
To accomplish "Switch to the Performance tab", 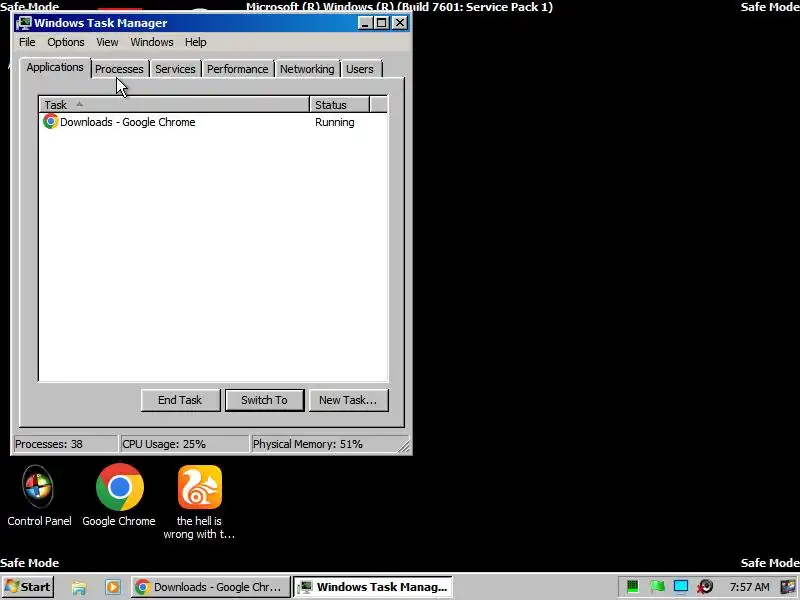I will point(237,69).
